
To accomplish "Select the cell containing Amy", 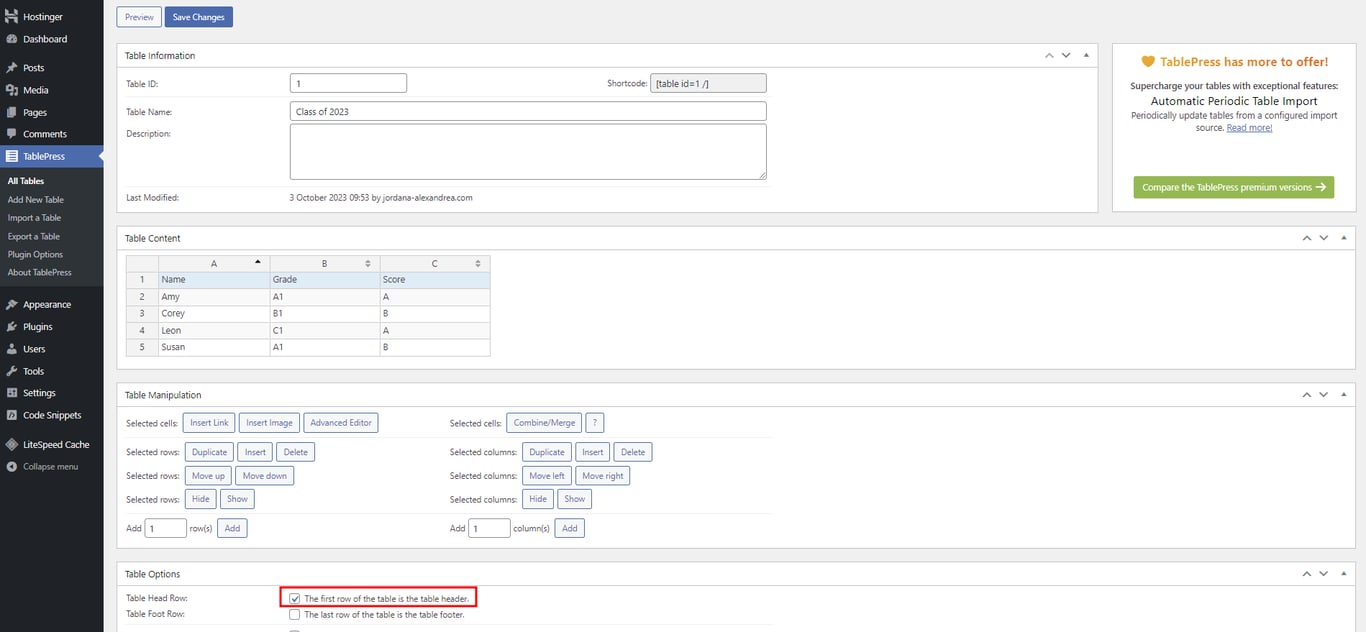I will tap(214, 297).
